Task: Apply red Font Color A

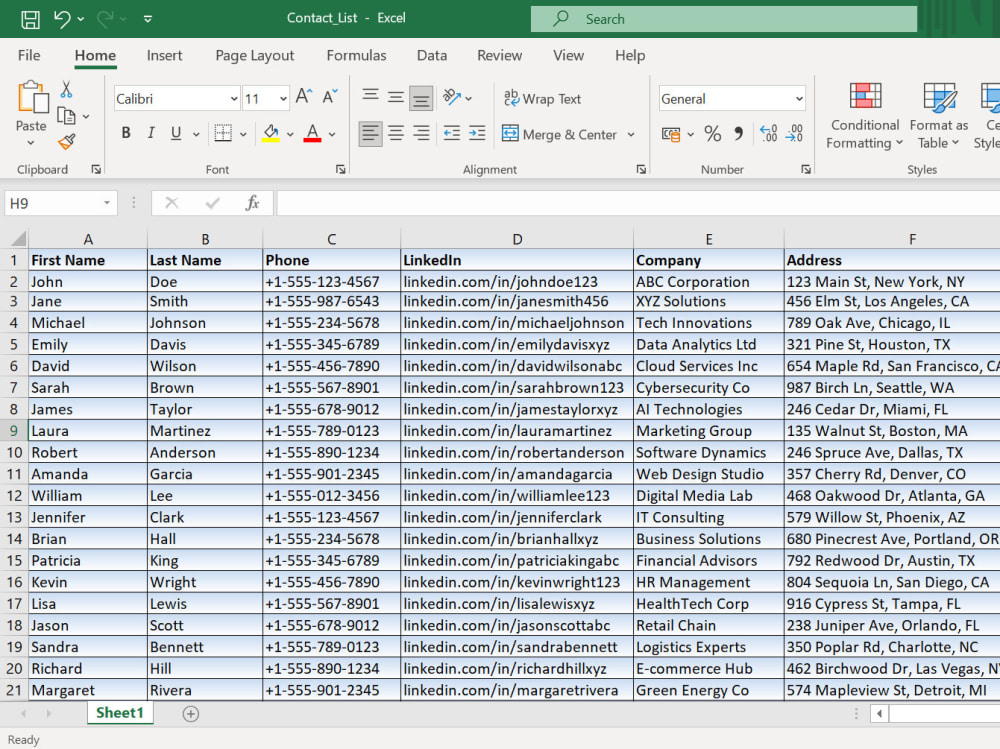Action: click(312, 133)
